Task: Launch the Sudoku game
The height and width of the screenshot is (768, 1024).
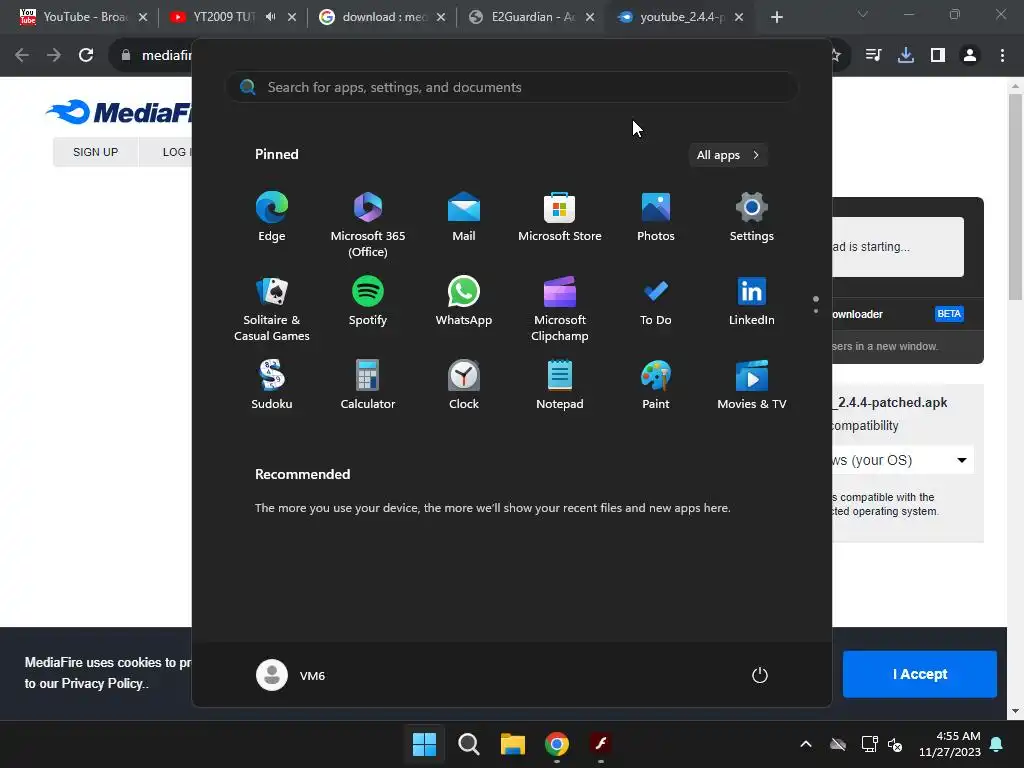Action: [x=272, y=385]
